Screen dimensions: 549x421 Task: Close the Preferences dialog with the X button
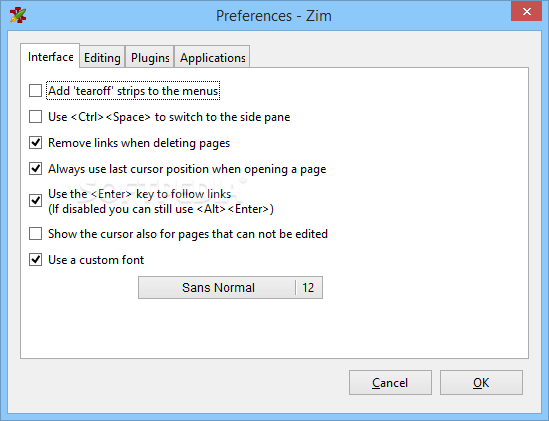[527, 12]
